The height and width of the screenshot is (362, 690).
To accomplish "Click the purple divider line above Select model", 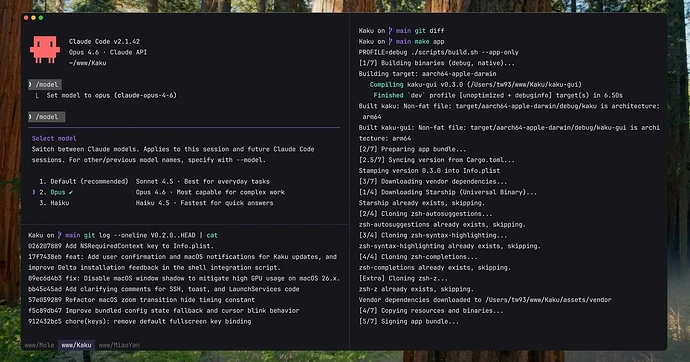I will coord(184,128).
